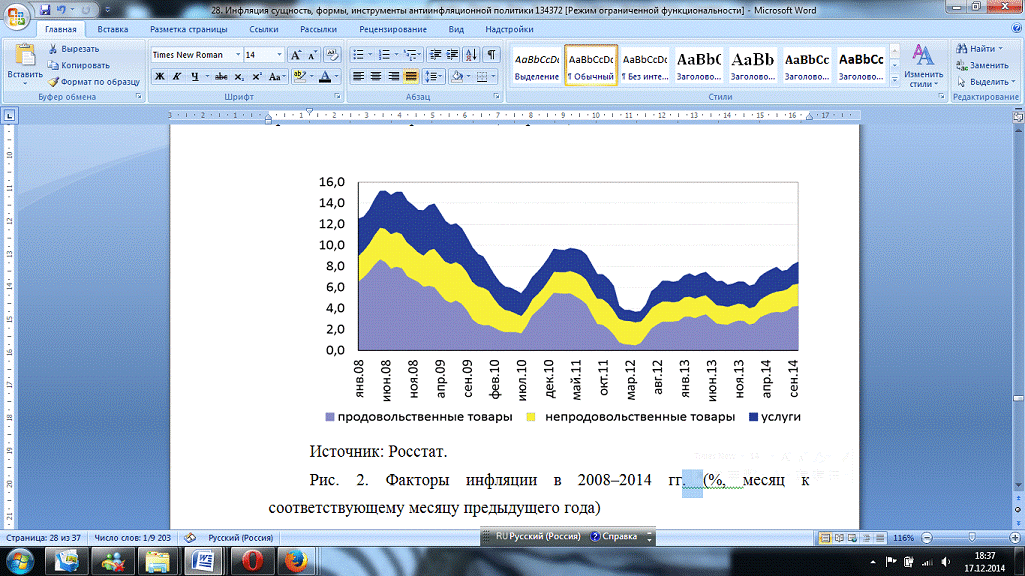Click the Изменить стили button
Screen dimensions: 1025x576
923,66
